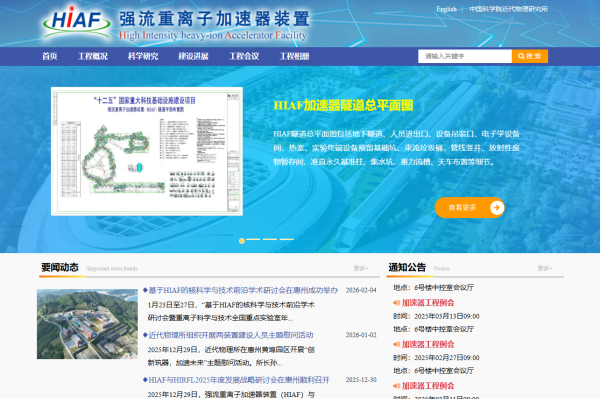Click notice time 2025年02月27日09:00
The height and width of the screenshot is (399, 600).
pos(446,358)
